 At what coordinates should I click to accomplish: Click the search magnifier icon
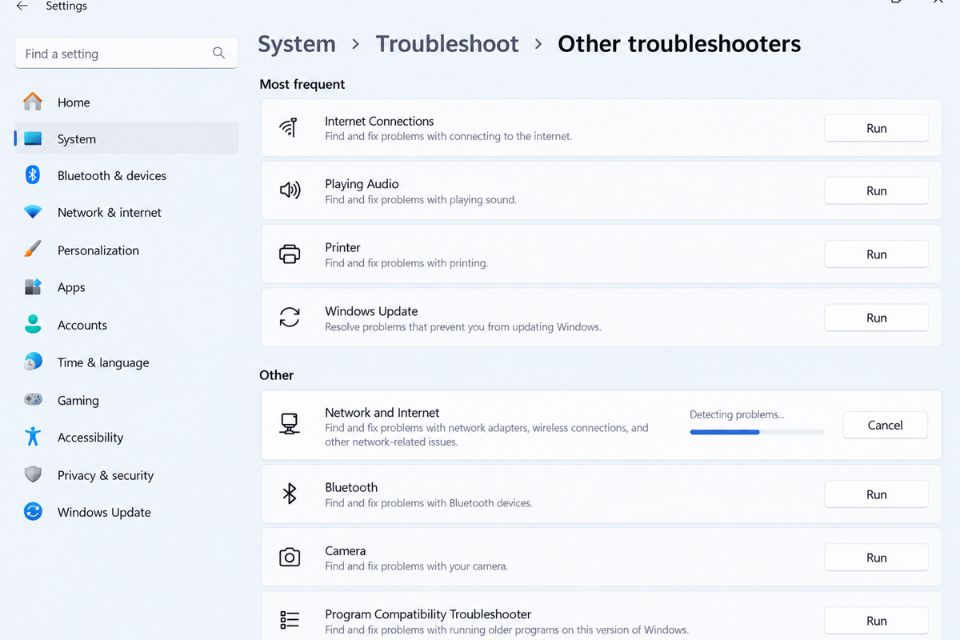coord(219,53)
